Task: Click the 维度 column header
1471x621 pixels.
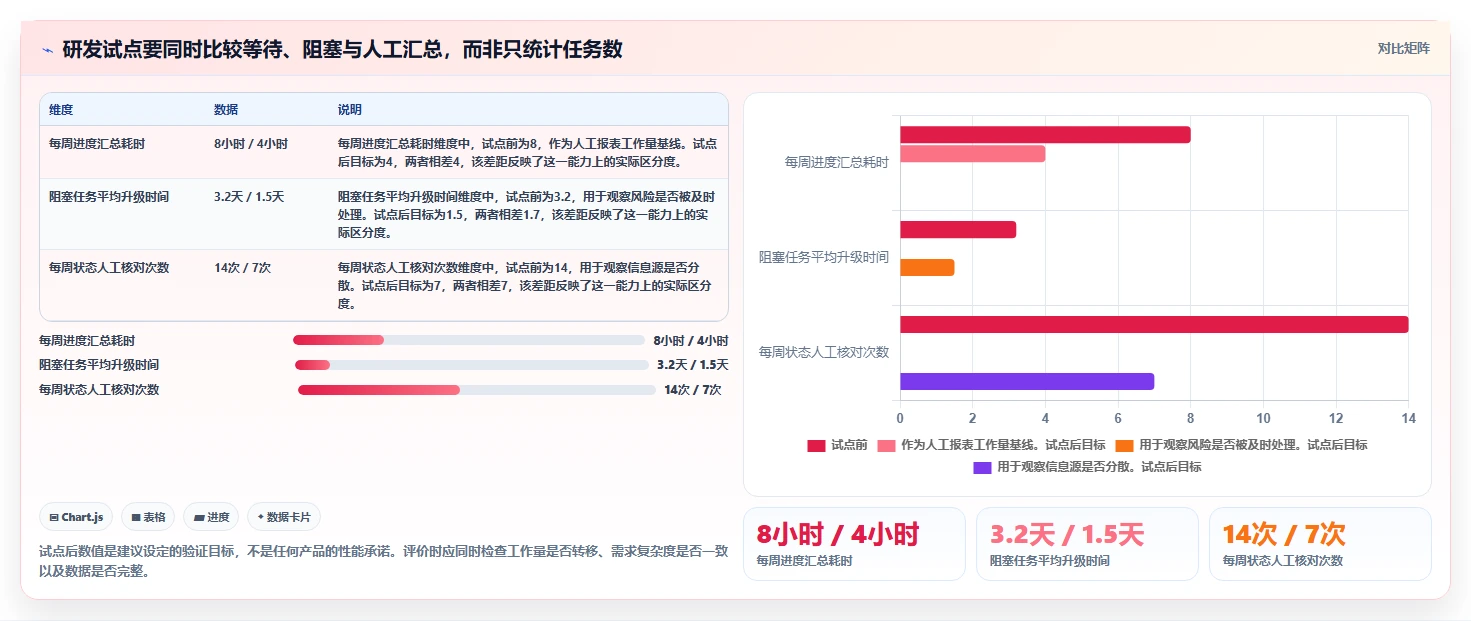Action: click(x=61, y=110)
